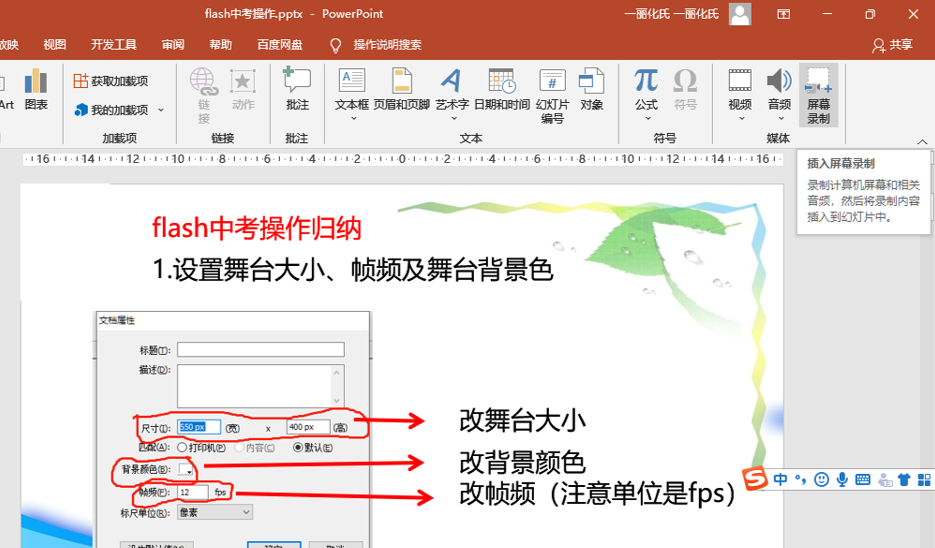Click the Sogou S input method logo
The image size is (935, 548).
[x=755, y=478]
